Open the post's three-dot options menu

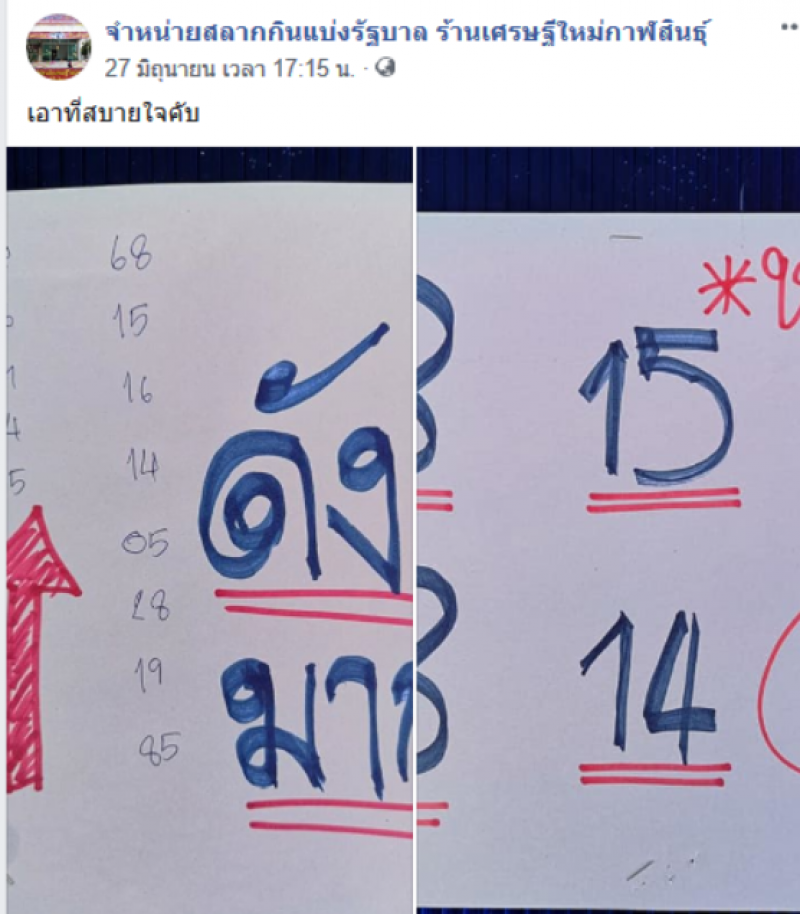(x=790, y=26)
